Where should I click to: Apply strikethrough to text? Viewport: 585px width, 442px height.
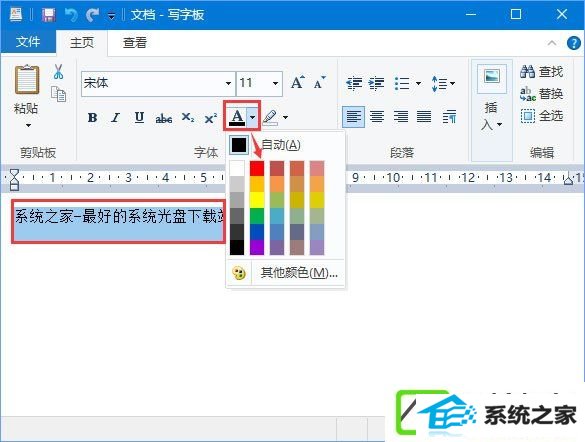click(164, 118)
